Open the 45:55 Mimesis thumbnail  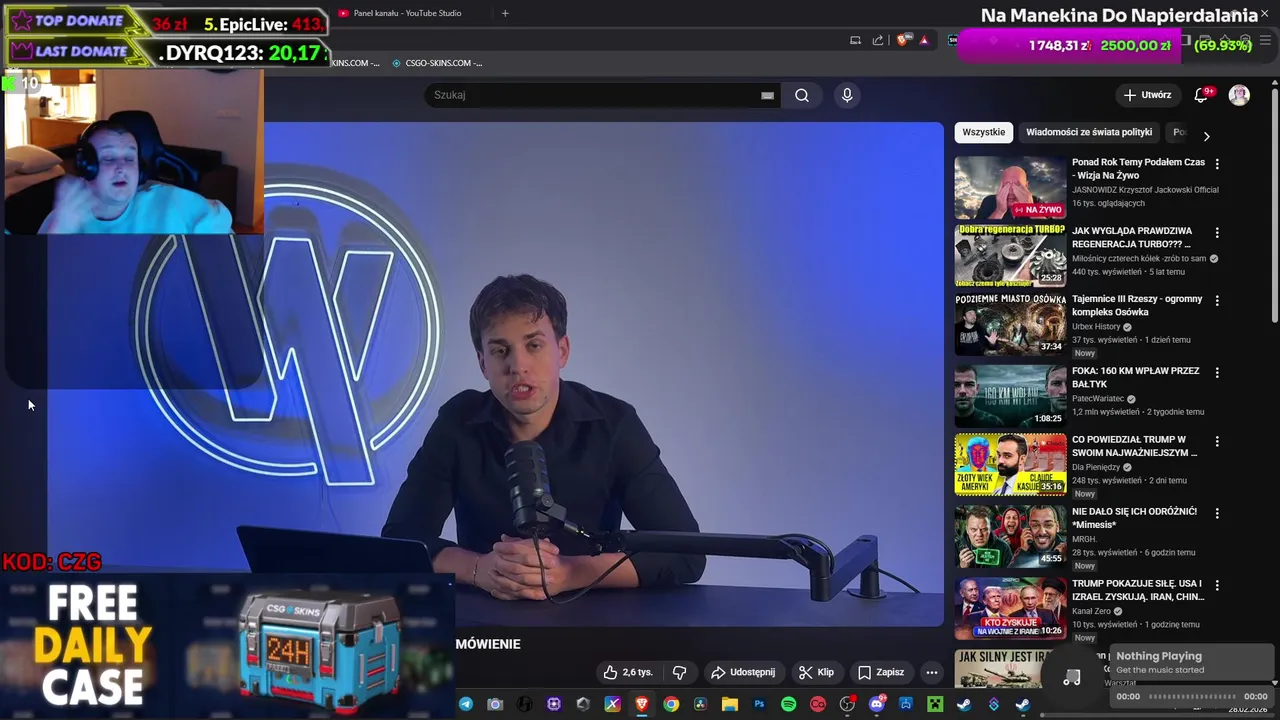pos(1010,537)
